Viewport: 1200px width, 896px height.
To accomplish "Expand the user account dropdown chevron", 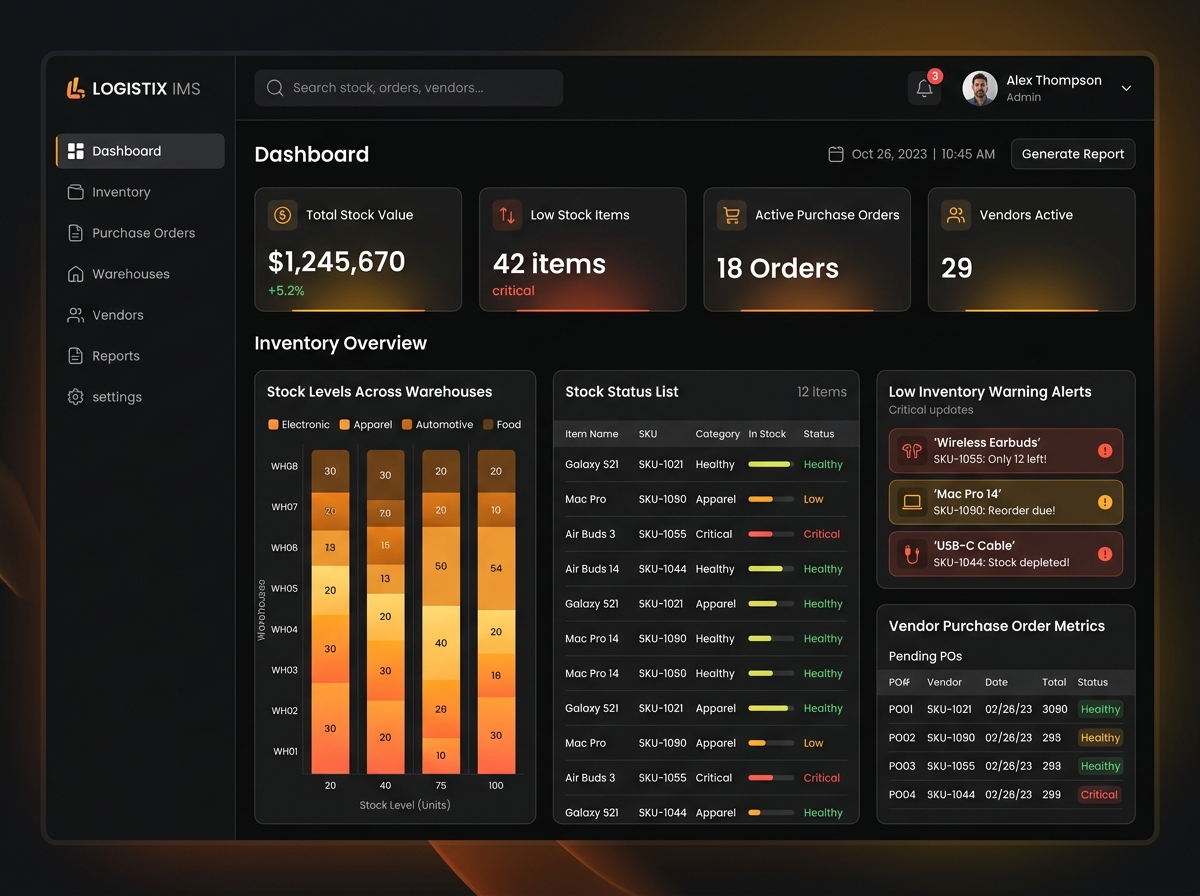I will (1126, 88).
